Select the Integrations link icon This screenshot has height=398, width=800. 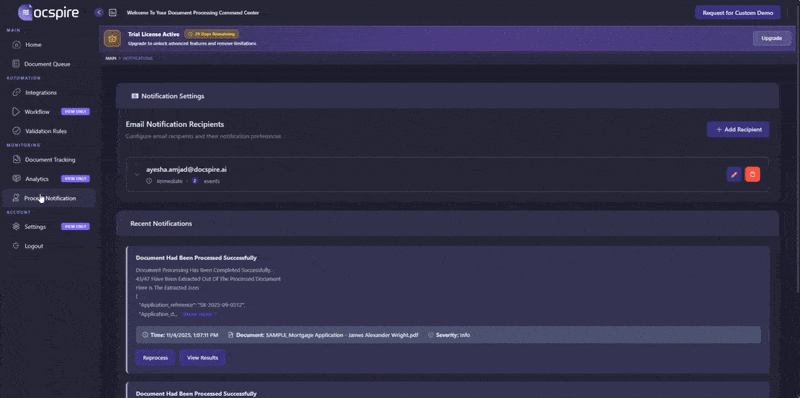(x=16, y=93)
